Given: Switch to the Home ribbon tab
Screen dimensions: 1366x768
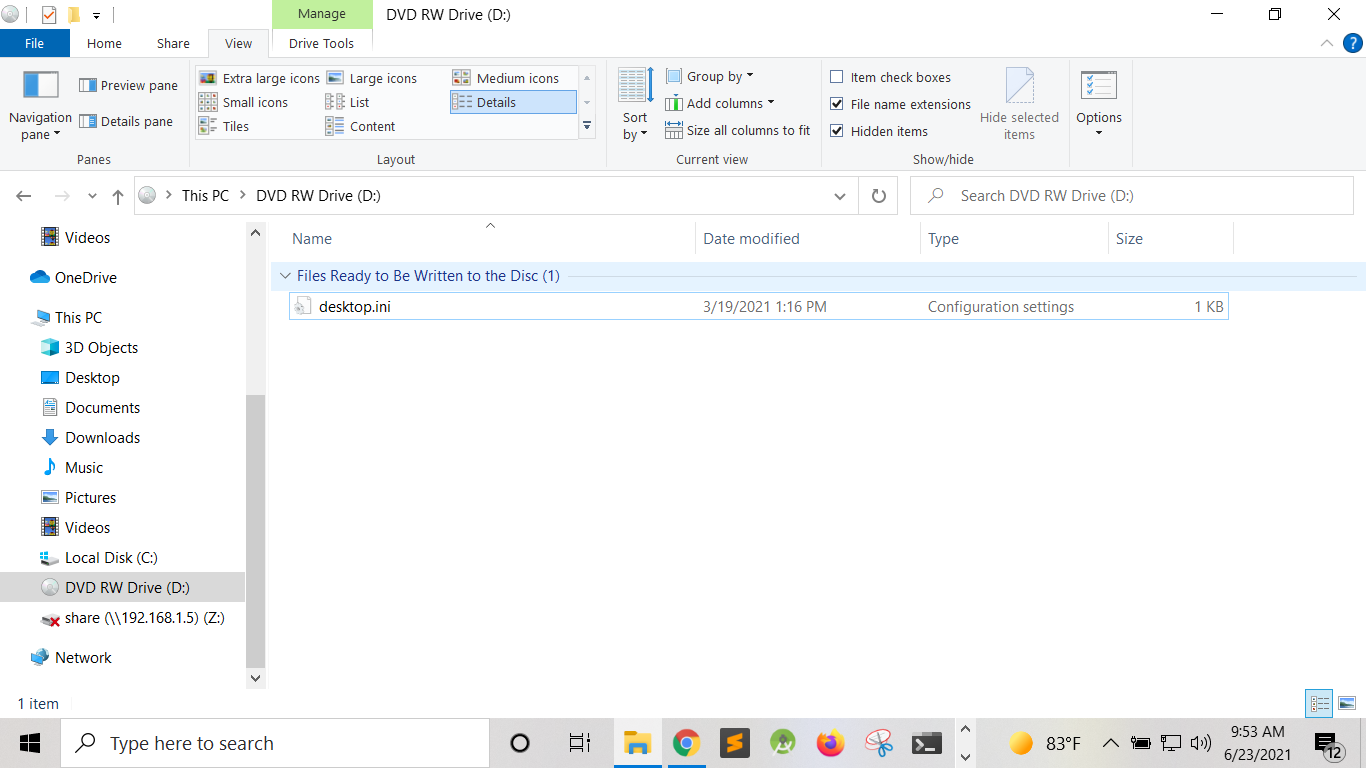Looking at the screenshot, I should [104, 43].
